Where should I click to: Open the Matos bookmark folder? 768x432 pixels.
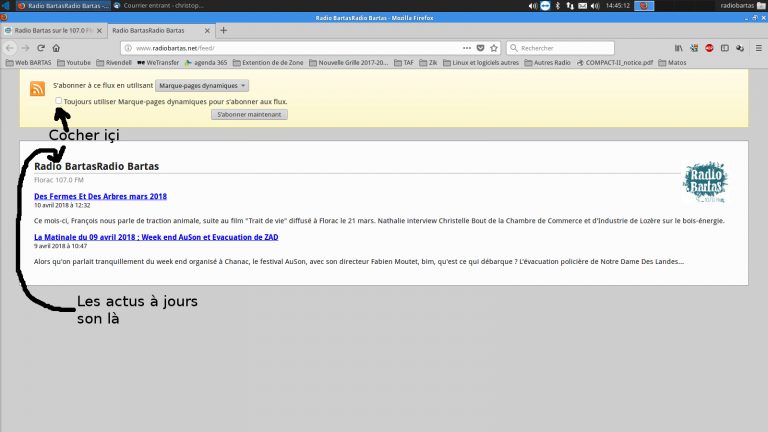pyautogui.click(x=672, y=63)
